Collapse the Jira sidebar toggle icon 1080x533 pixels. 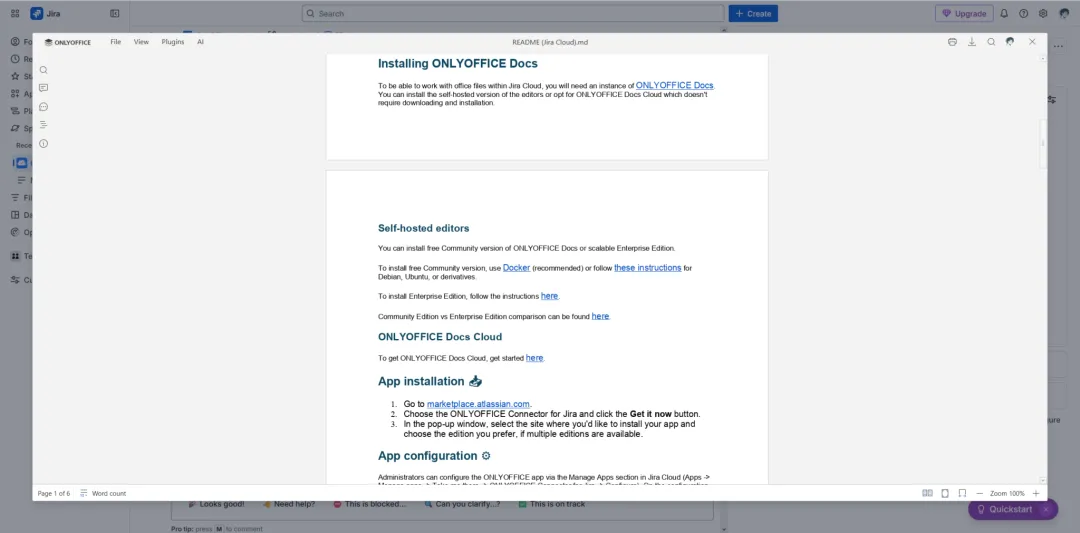pyautogui.click(x=114, y=13)
